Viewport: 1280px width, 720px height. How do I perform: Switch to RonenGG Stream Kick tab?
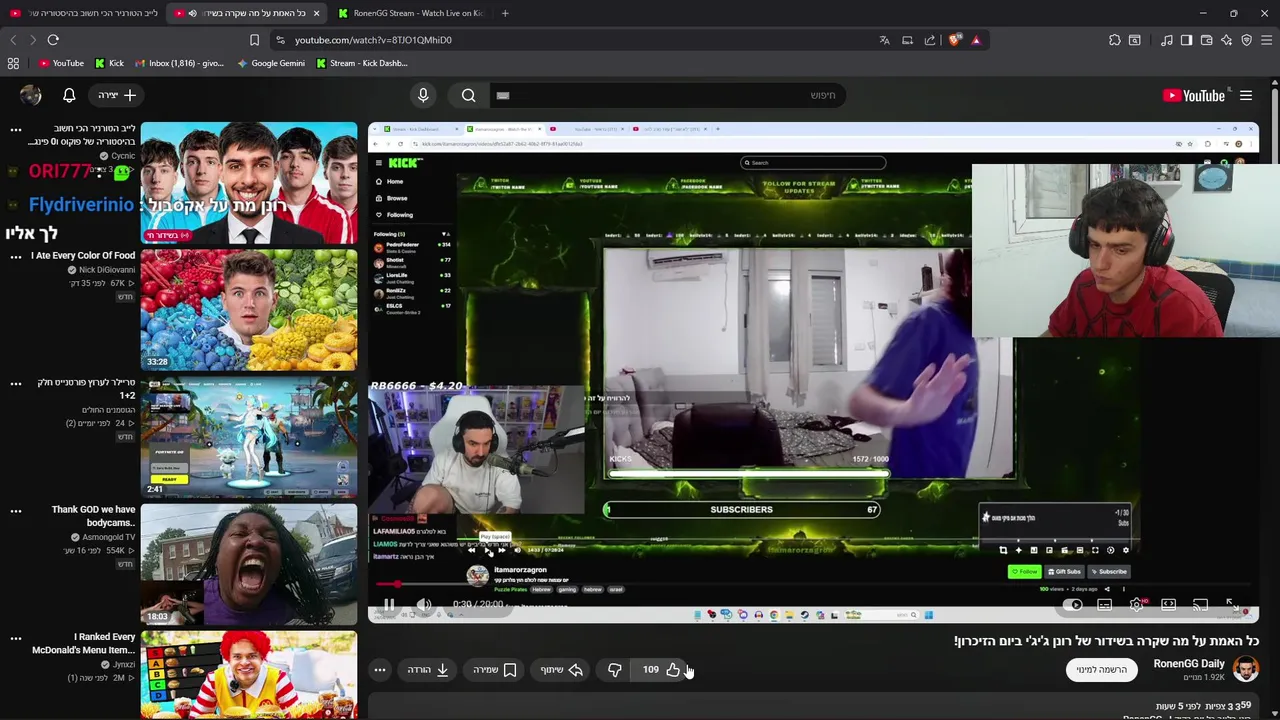point(410,13)
